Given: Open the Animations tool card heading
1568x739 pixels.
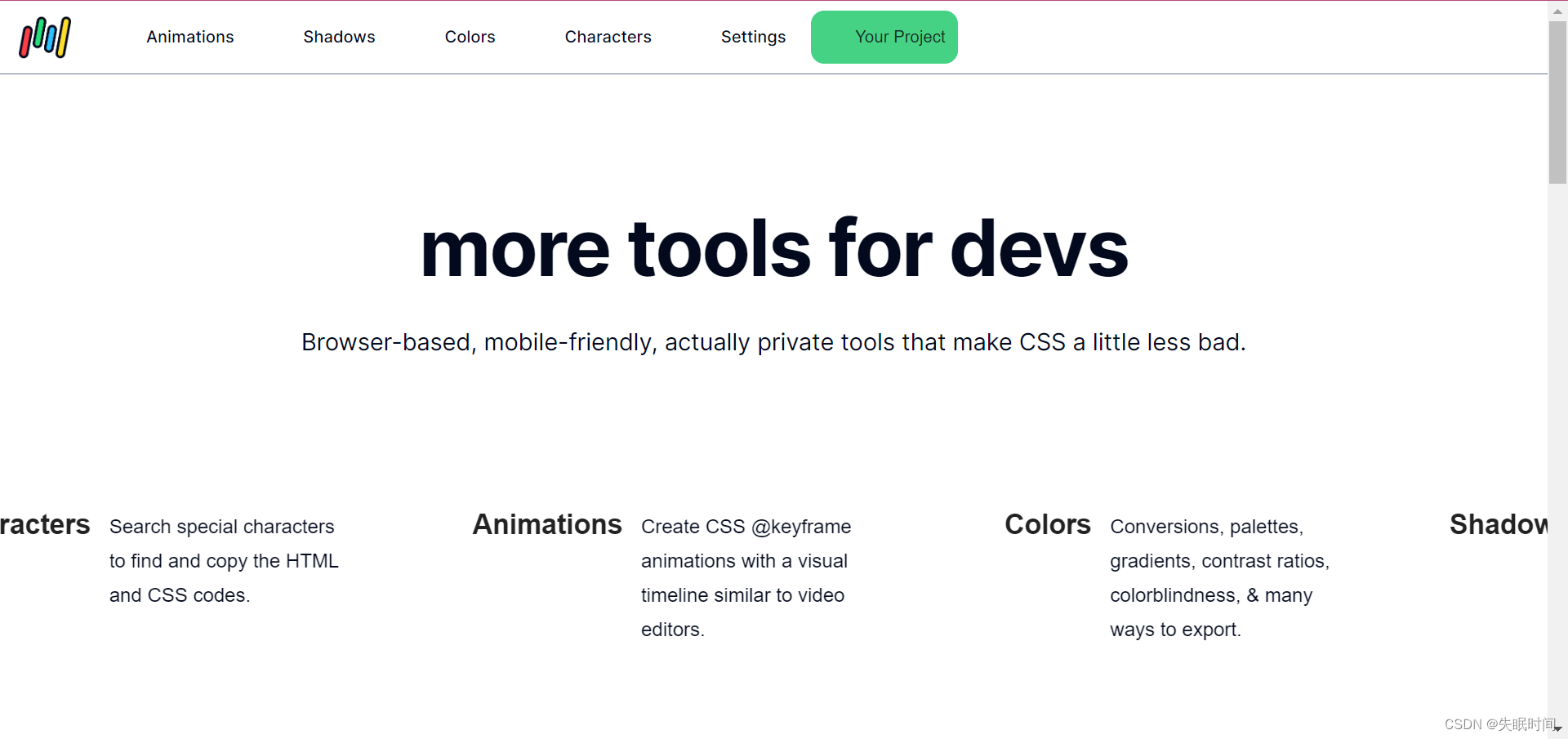Looking at the screenshot, I should (547, 524).
